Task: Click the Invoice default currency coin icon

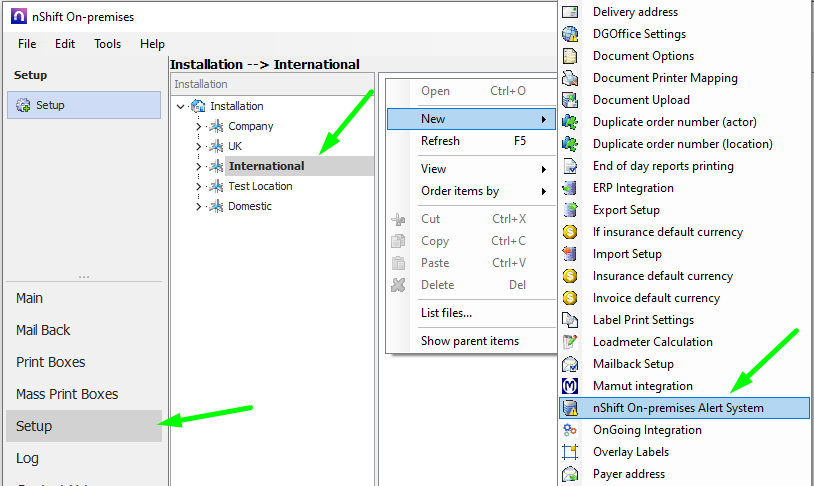Action: pos(570,298)
